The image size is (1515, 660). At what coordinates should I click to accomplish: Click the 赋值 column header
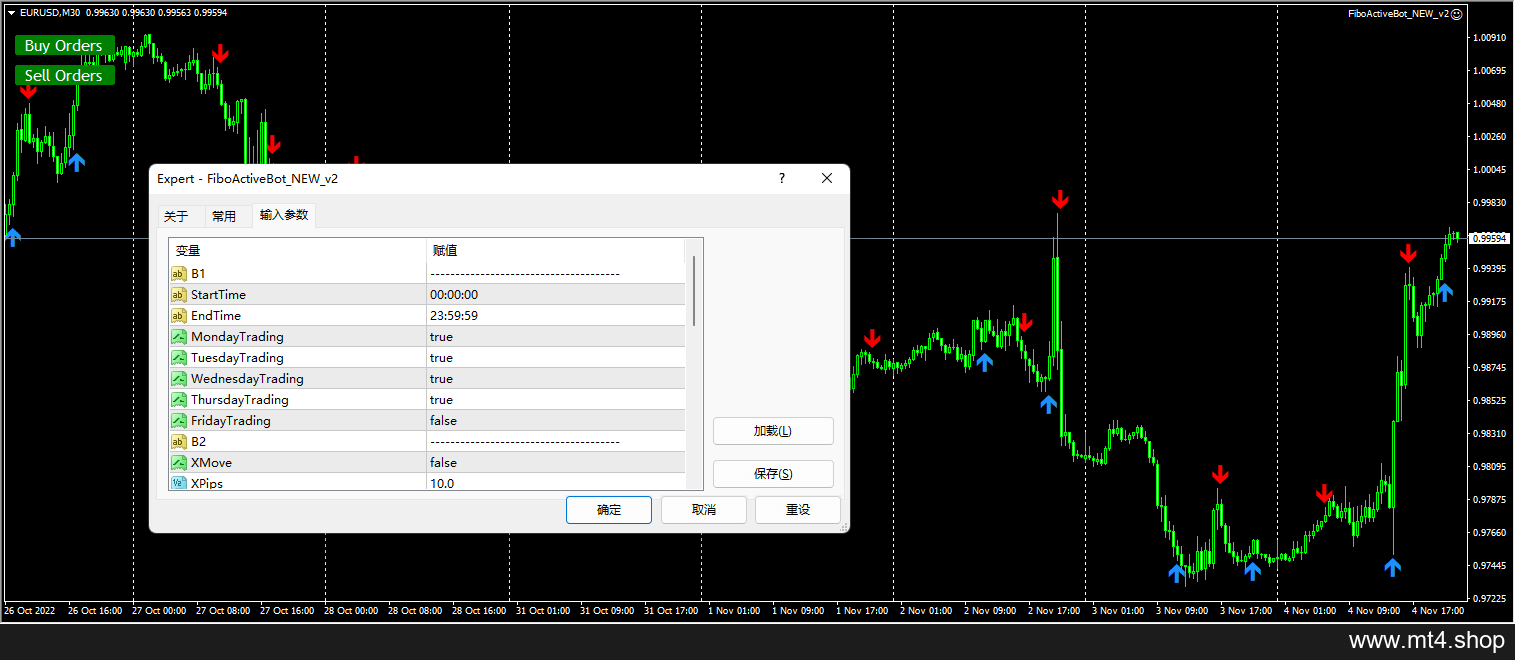(x=555, y=251)
